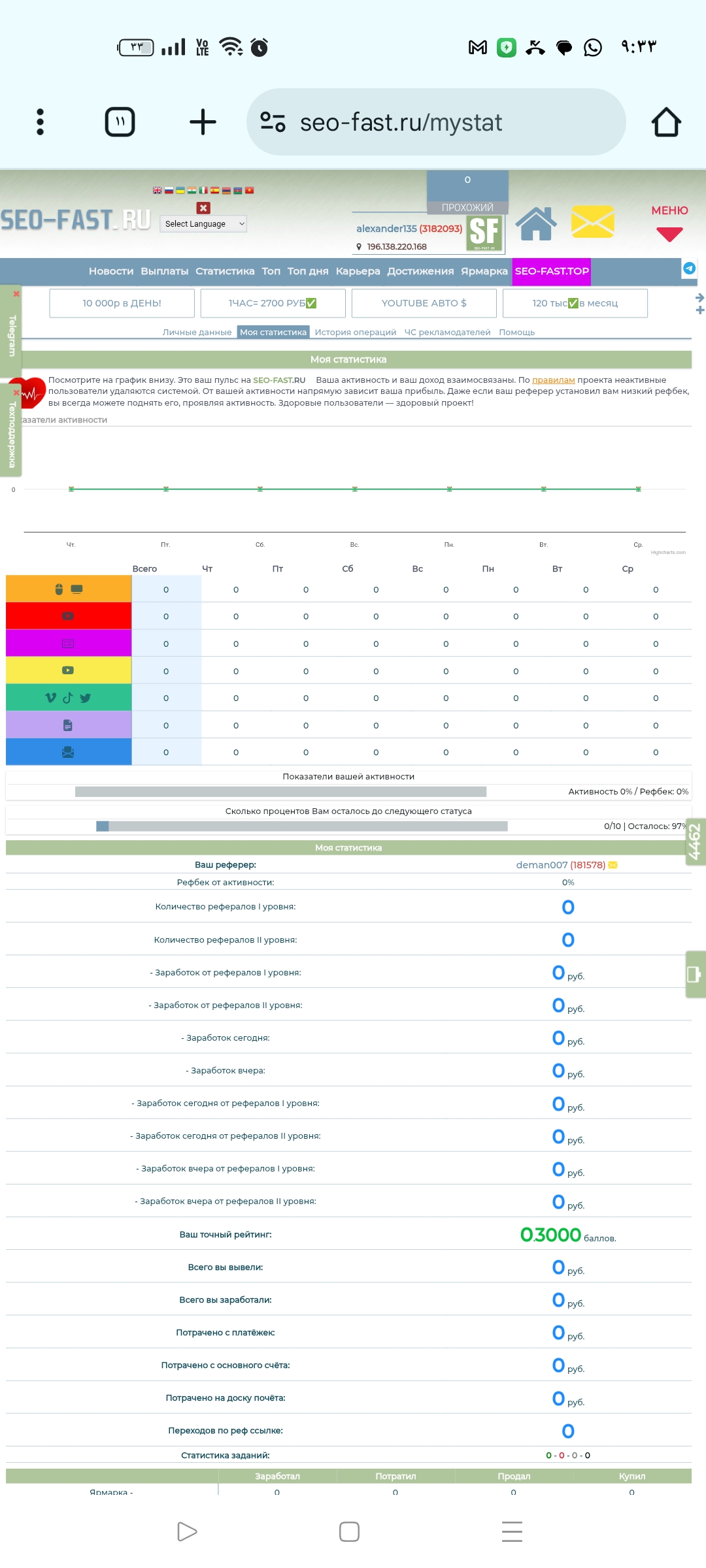Click the SEO-FAST.RU link in pulse text
The height and width of the screenshot is (1568, 706).
pyautogui.click(x=279, y=380)
